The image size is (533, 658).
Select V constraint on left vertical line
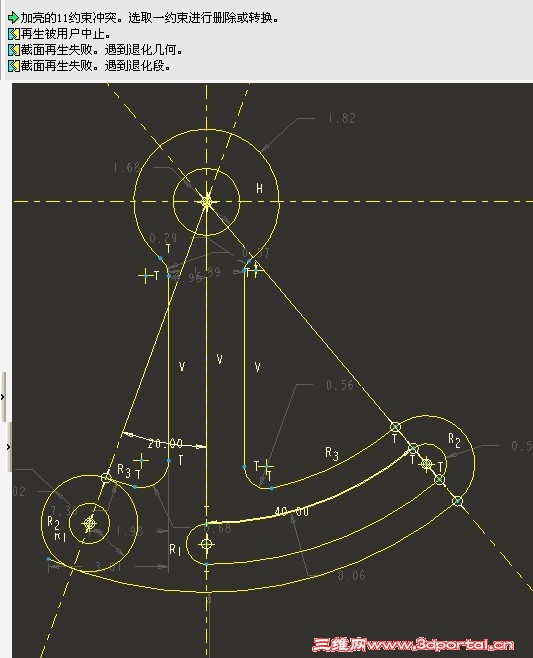coord(182,367)
